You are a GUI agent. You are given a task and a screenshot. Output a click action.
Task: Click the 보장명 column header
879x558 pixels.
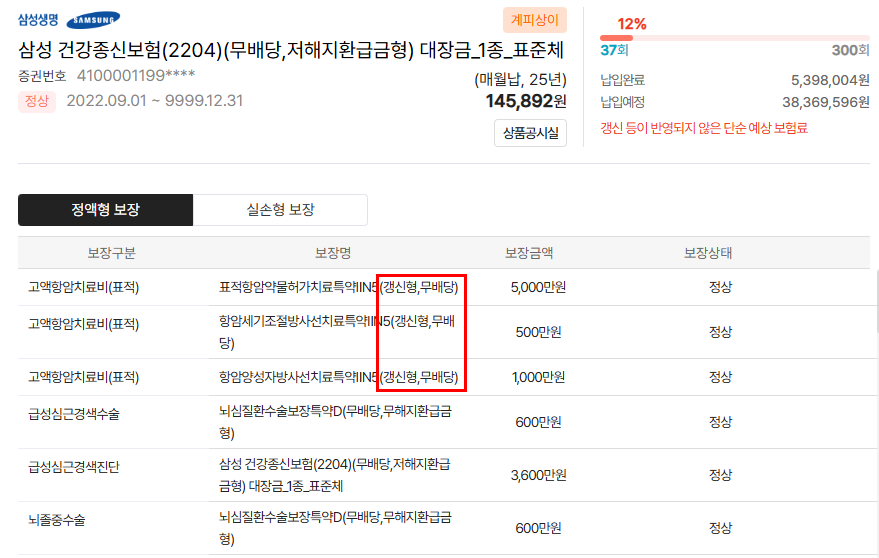click(333, 253)
